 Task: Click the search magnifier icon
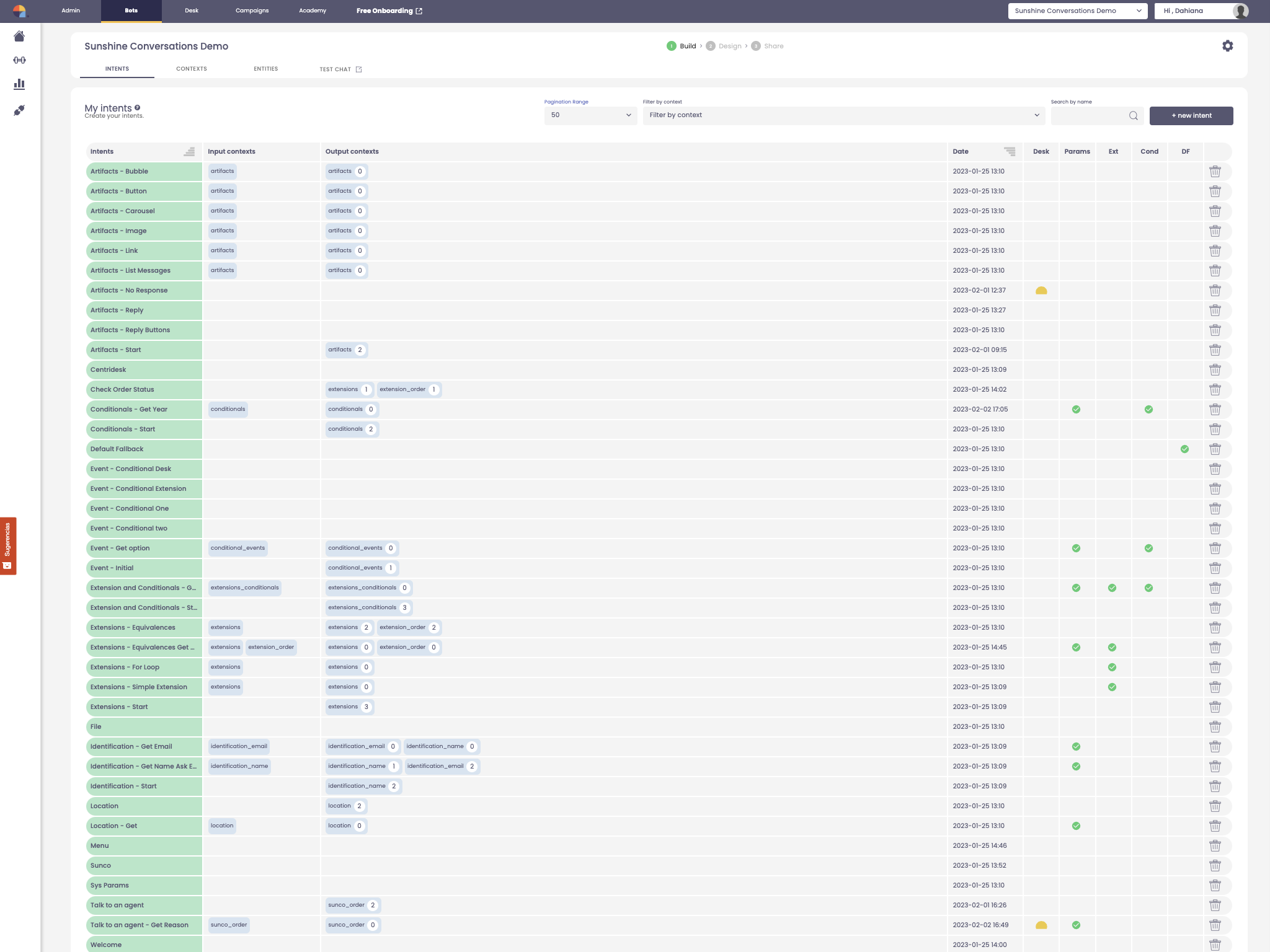point(1133,116)
